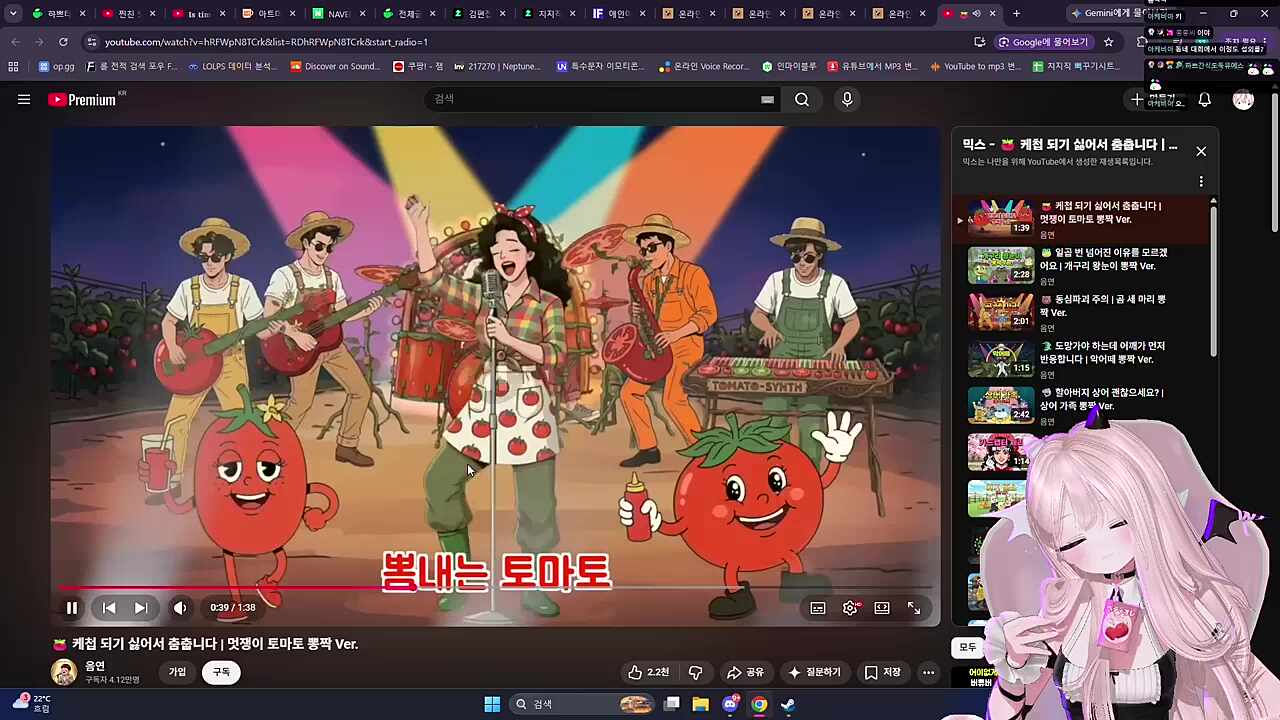Screen dimensions: 1280x720
Task: Open the 음연 channel name link
Action: [95, 666]
